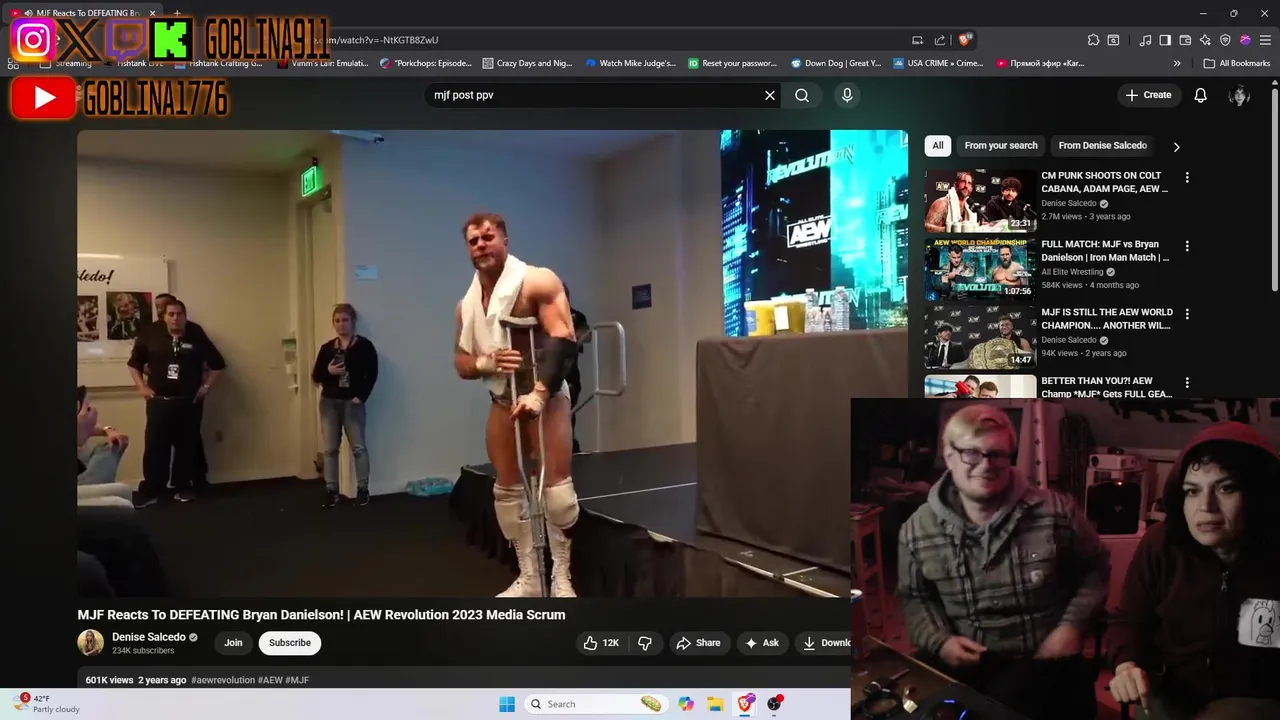Start voice search with the microphone icon
The image size is (1280, 720).
point(847,95)
